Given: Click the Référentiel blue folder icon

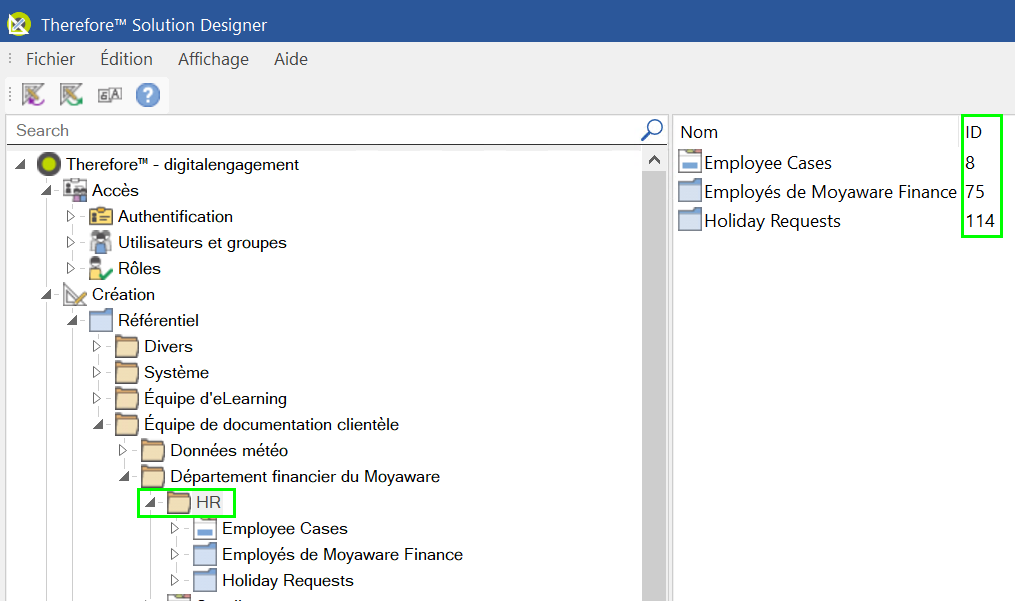Looking at the screenshot, I should pyautogui.click(x=101, y=321).
